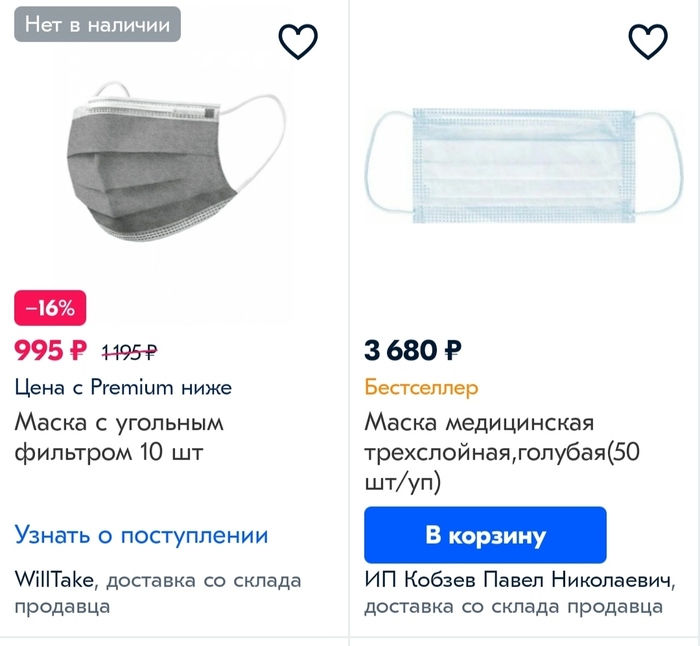
Task: Click 'Узнать о поступлении' link
Action: click(141, 535)
